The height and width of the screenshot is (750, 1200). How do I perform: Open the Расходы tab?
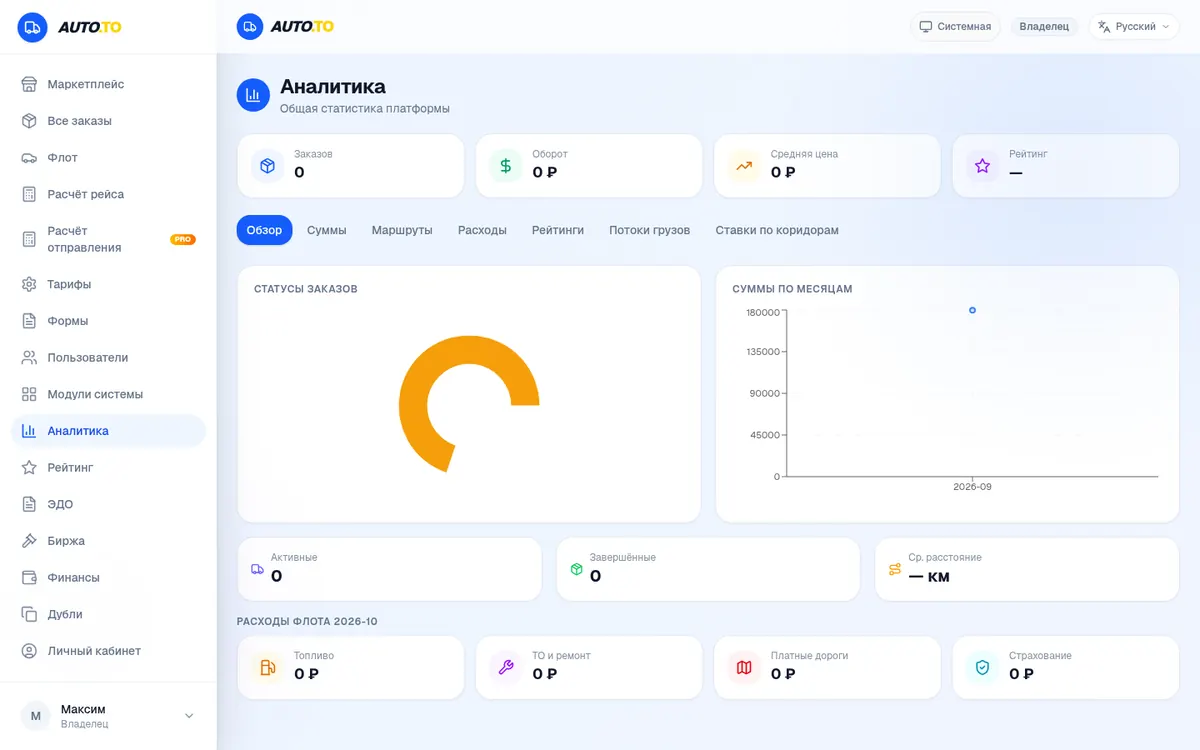click(482, 230)
